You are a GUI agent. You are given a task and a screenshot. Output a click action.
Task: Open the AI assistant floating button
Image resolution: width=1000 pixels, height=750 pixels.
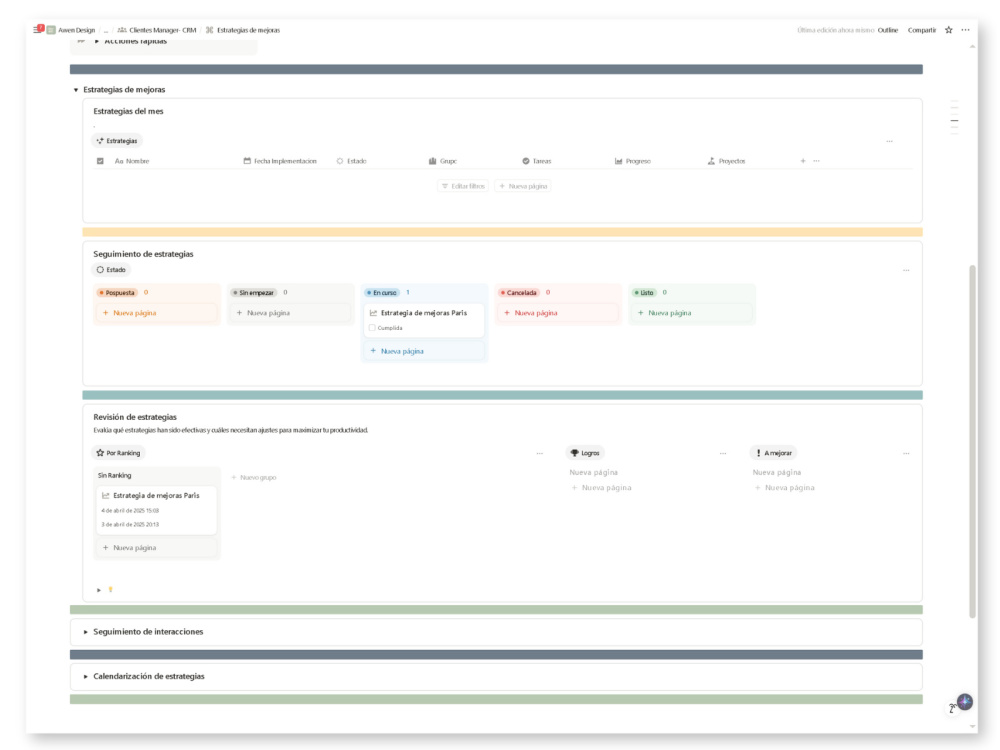tap(964, 702)
